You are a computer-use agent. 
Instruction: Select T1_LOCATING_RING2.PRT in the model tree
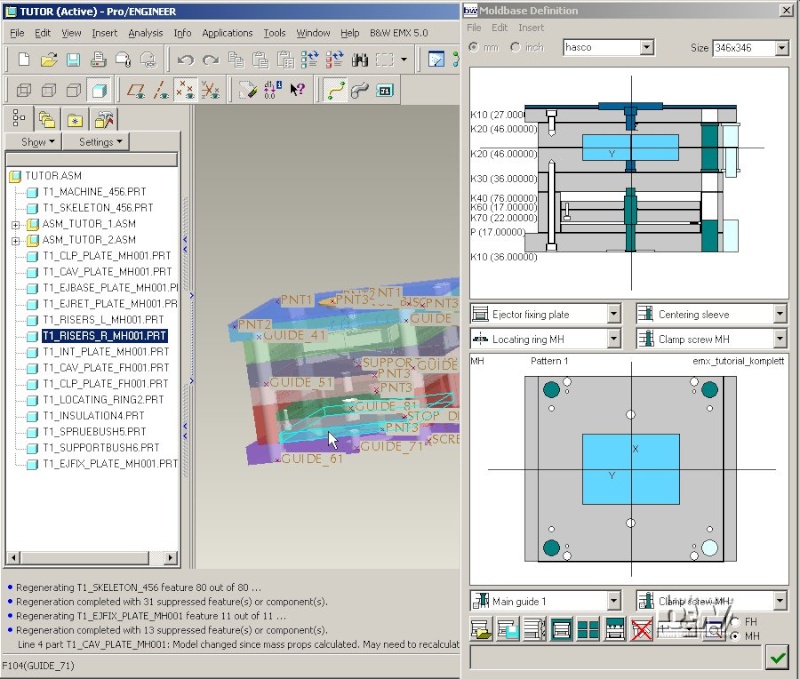(103, 399)
